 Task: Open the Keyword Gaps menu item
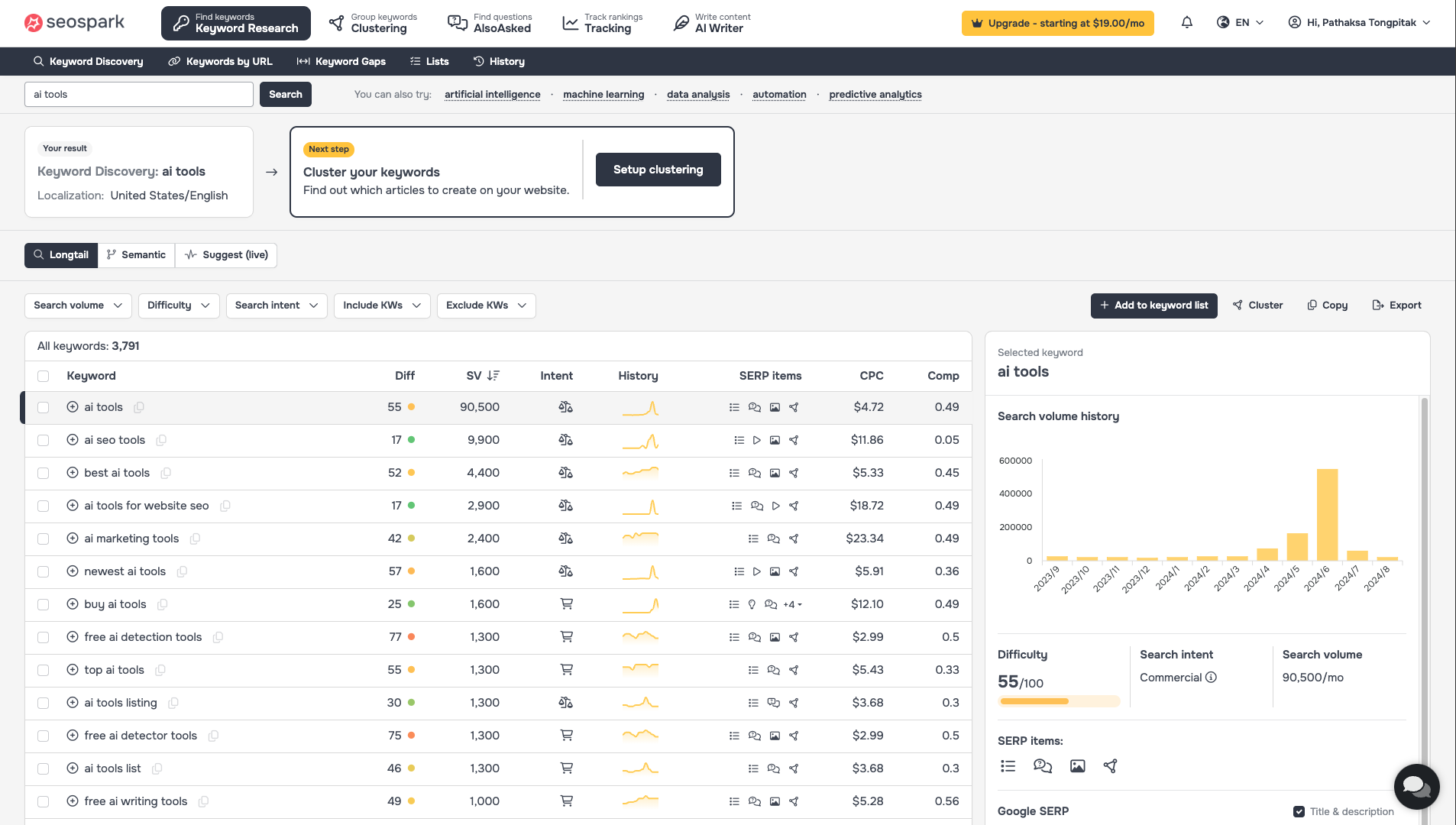pyautogui.click(x=341, y=61)
